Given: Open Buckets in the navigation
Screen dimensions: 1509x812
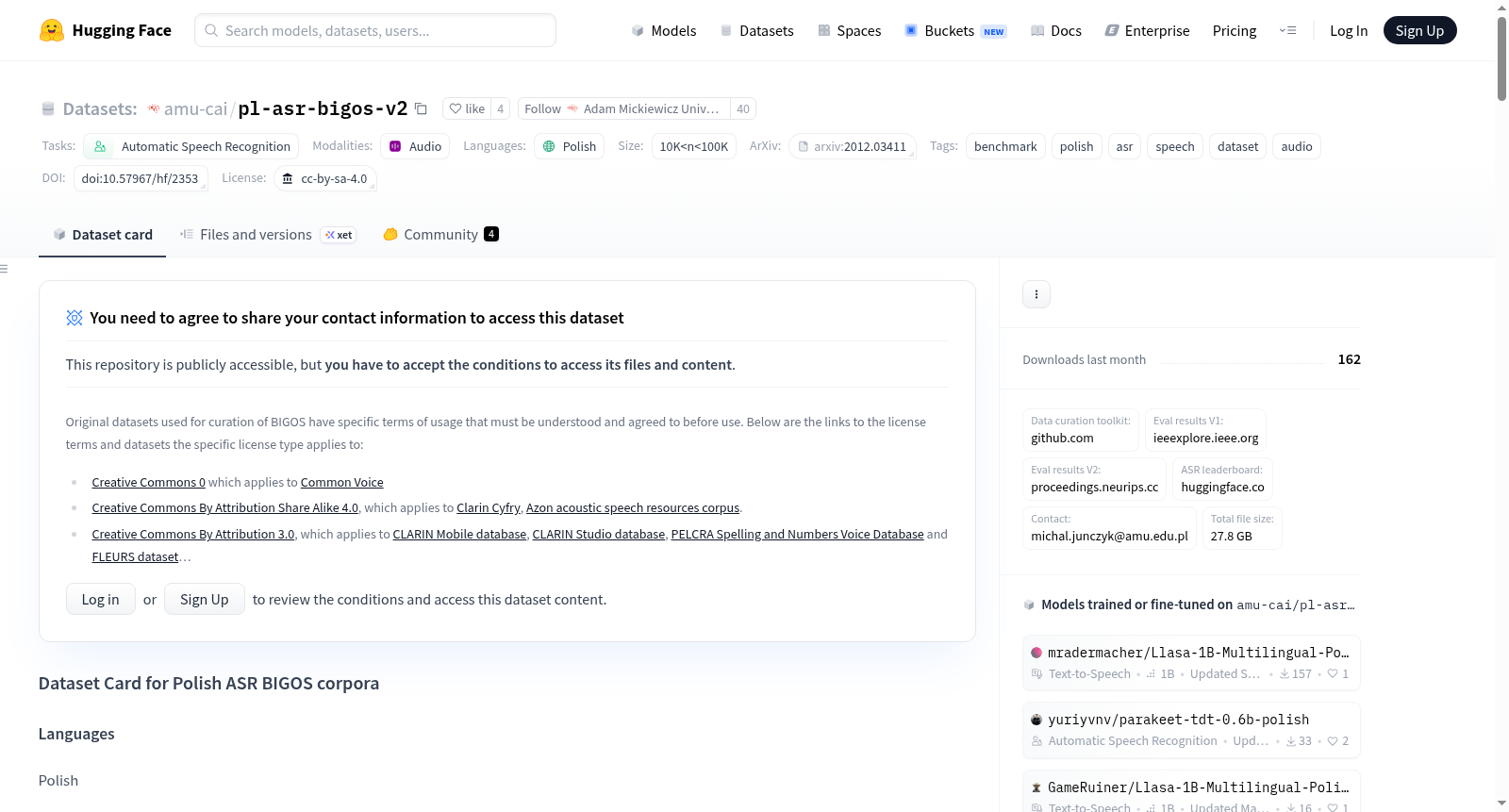Looking at the screenshot, I should [955, 30].
